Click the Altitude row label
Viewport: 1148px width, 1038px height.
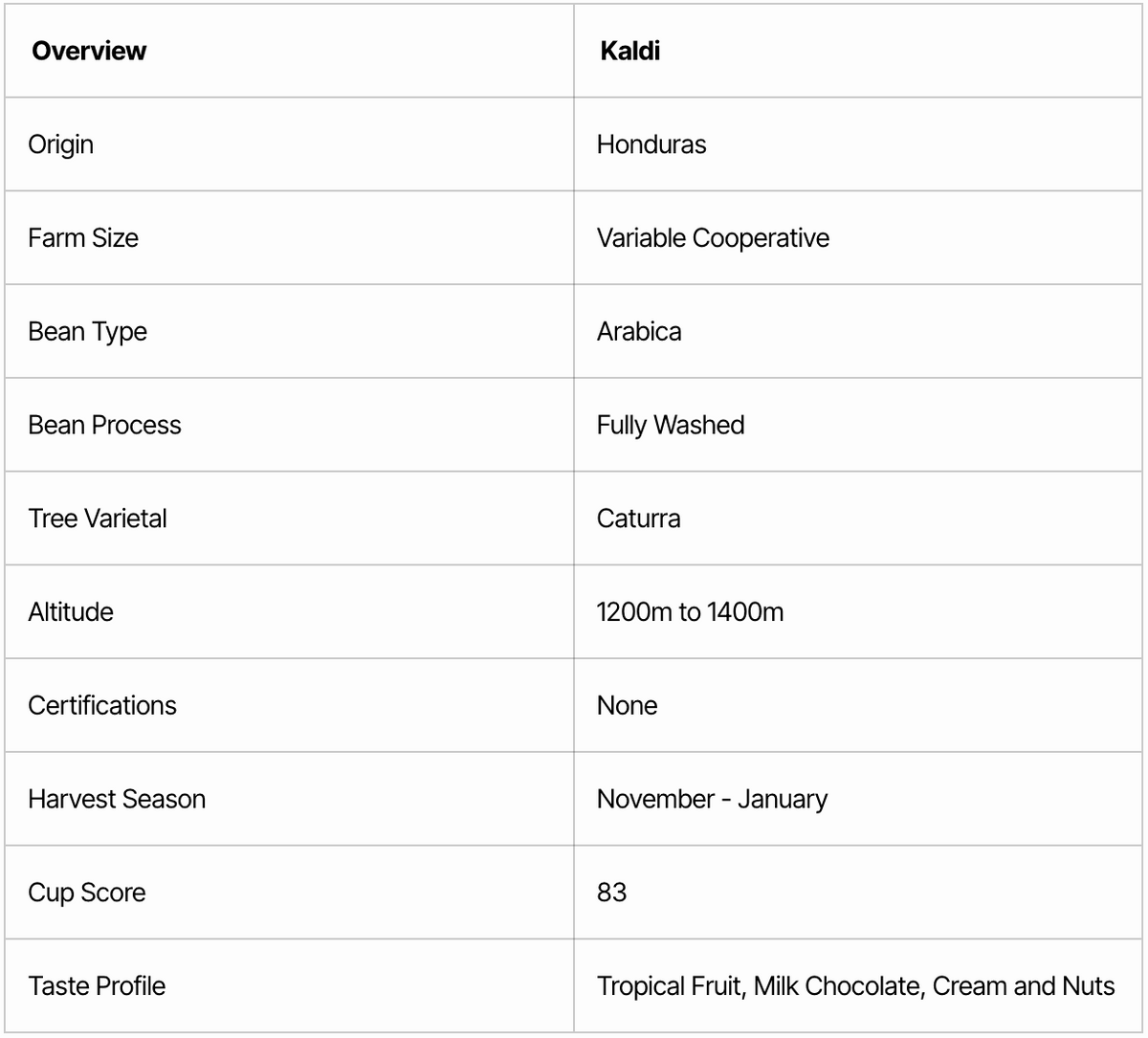tap(71, 612)
